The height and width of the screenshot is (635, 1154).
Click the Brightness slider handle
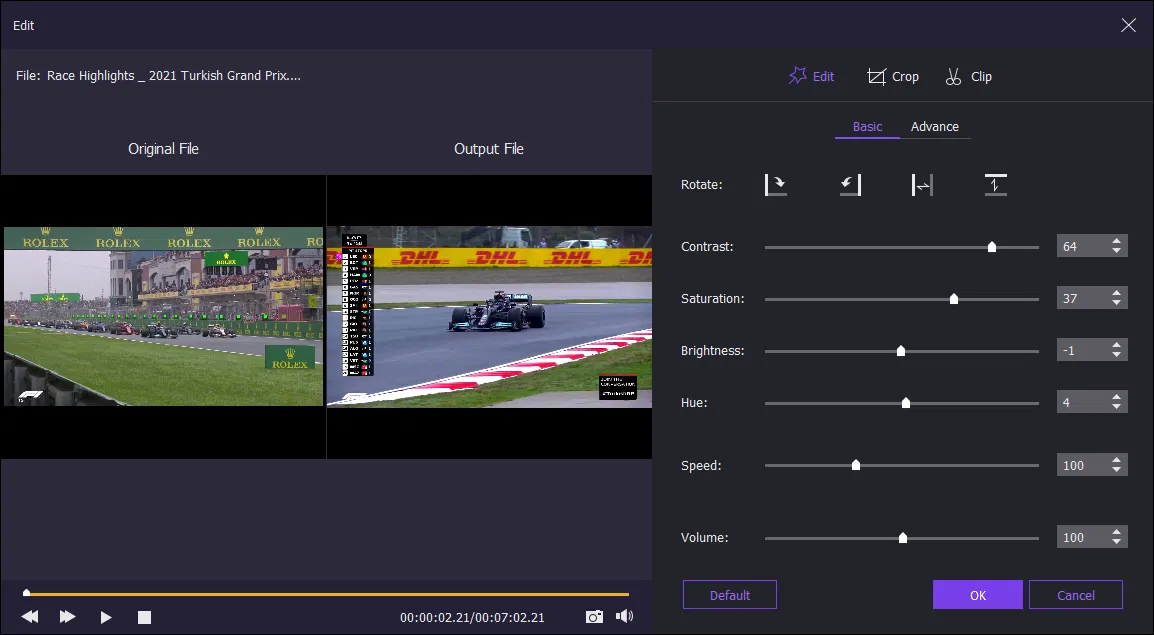901,351
